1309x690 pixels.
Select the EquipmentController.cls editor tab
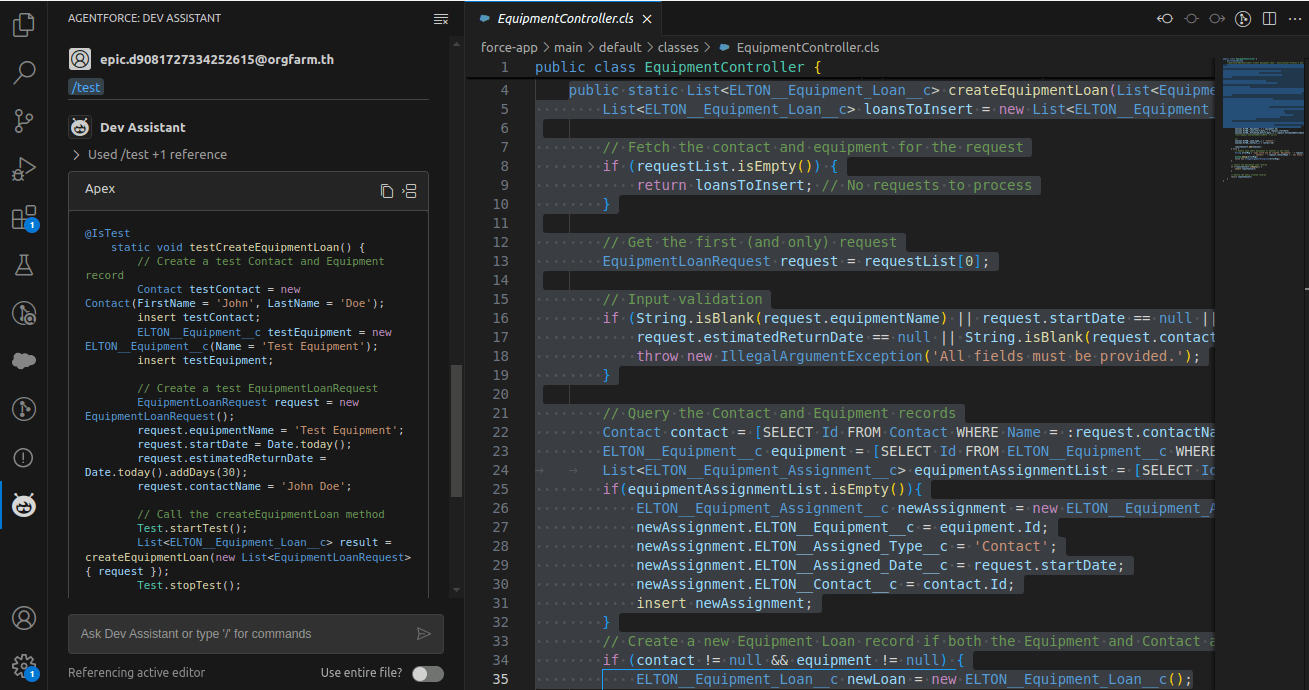tap(565, 19)
